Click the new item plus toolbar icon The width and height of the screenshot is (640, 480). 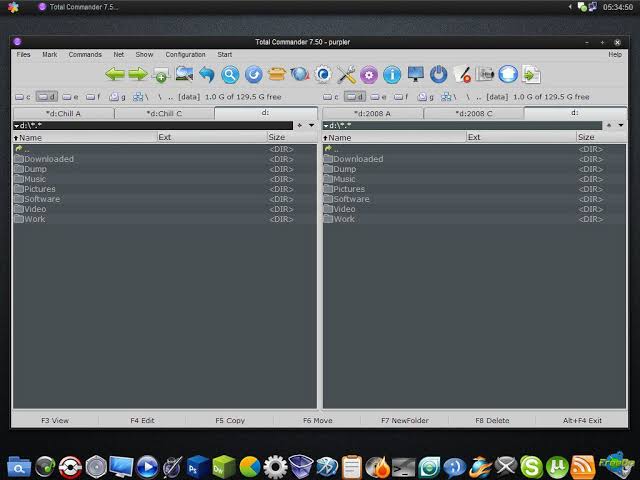coord(161,75)
